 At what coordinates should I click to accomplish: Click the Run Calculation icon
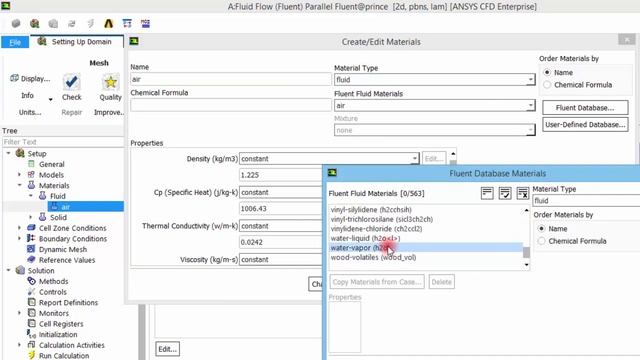[x=31, y=355]
